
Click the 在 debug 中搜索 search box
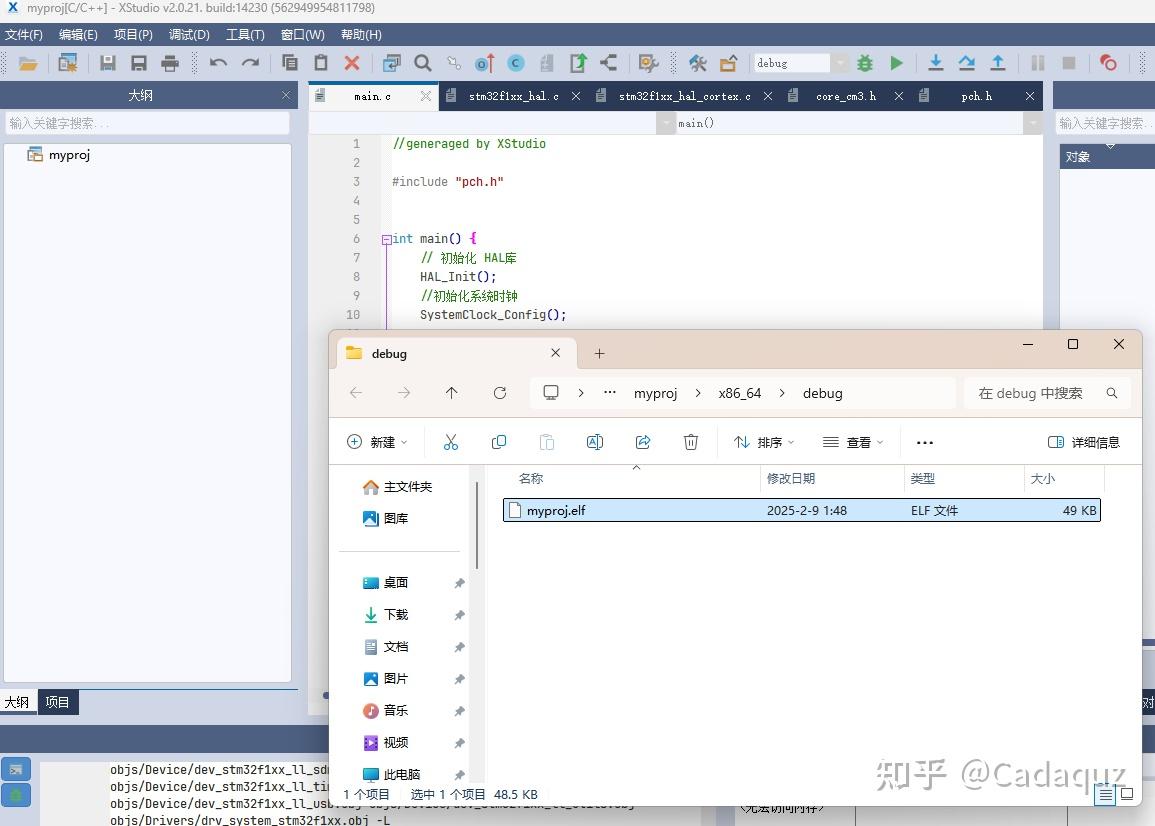click(1047, 393)
